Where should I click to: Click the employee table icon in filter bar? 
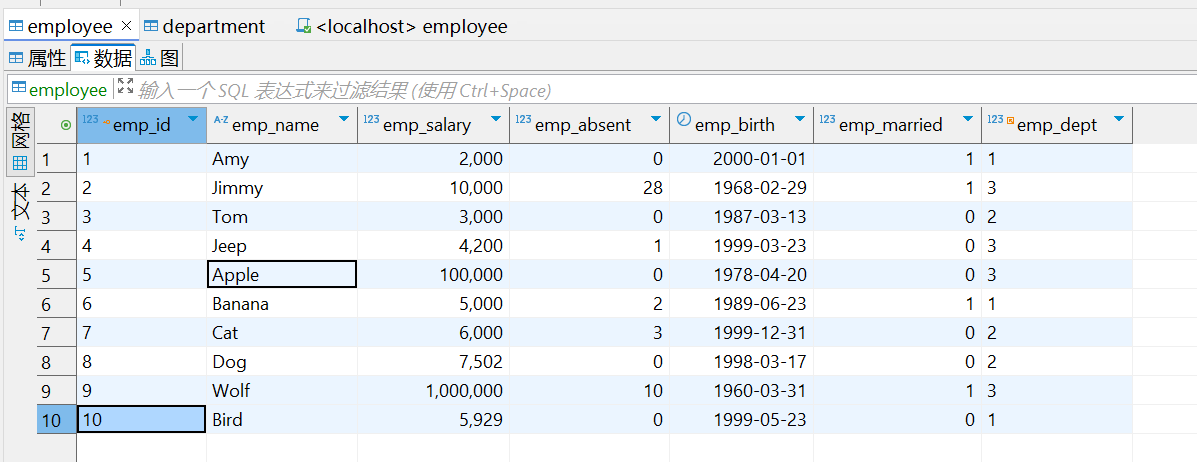[19, 89]
